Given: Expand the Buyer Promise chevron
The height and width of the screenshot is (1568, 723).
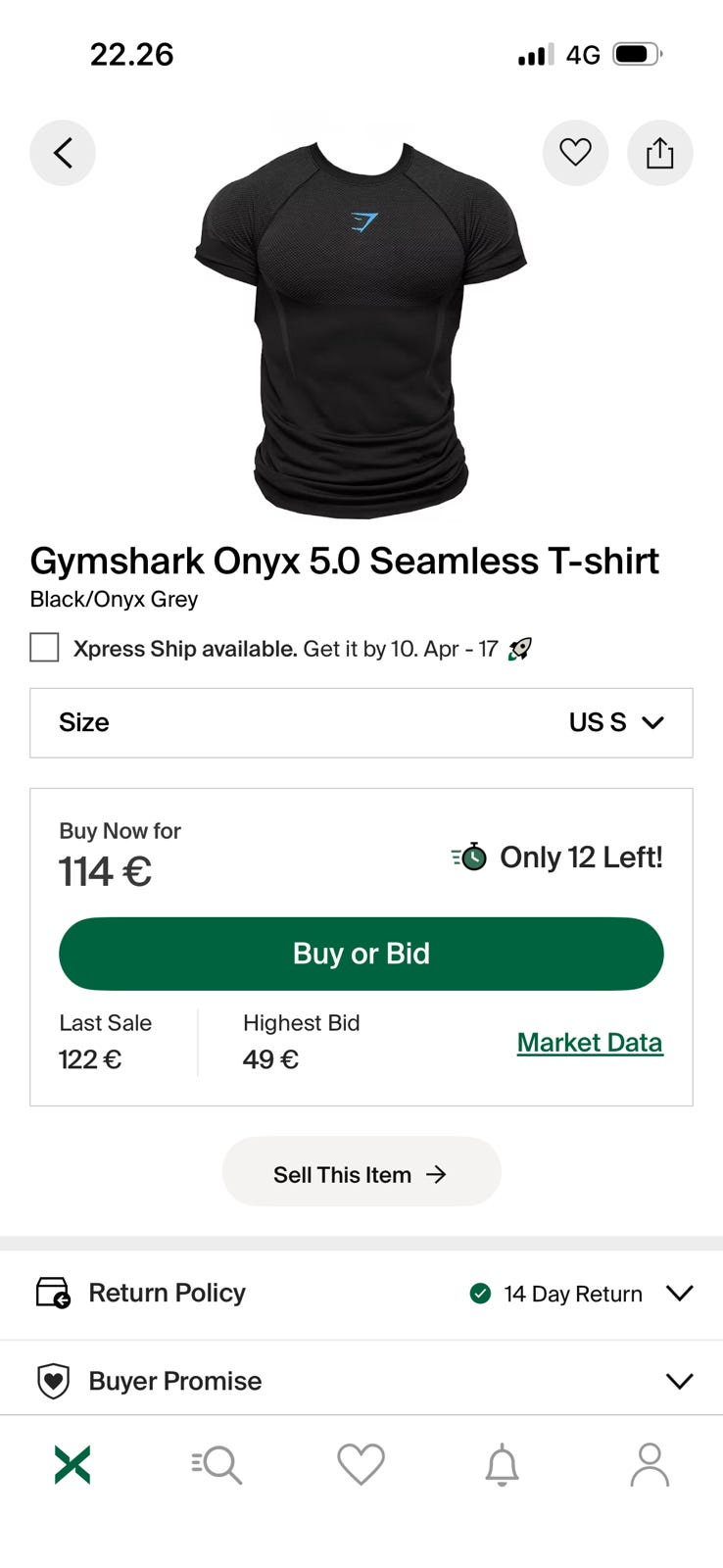Looking at the screenshot, I should tap(679, 1381).
